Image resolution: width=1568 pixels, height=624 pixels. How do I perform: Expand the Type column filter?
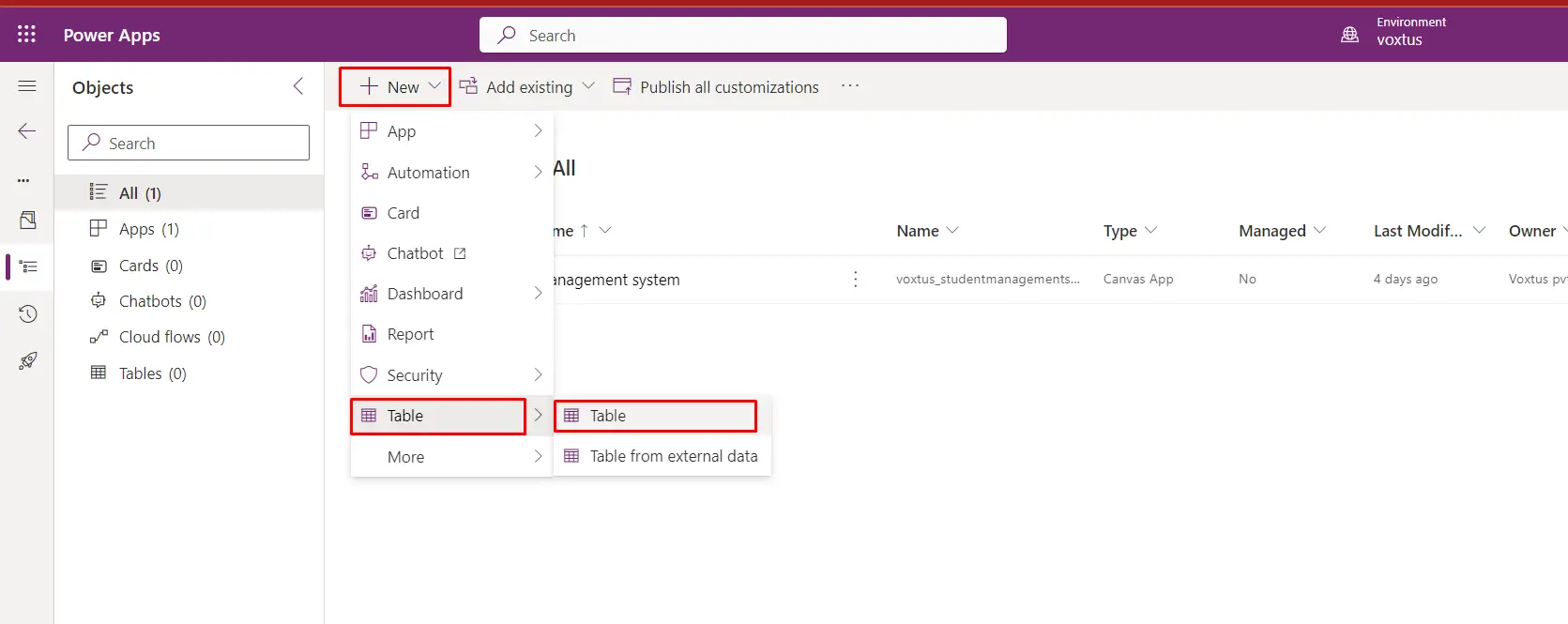(x=1130, y=231)
